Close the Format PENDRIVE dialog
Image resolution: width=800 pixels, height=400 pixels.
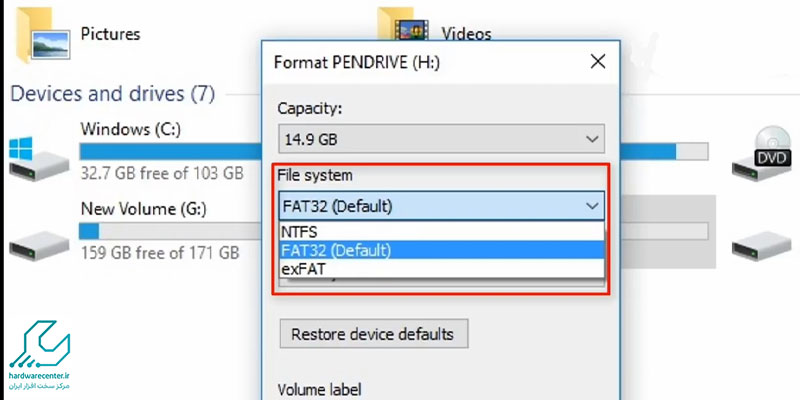click(597, 62)
